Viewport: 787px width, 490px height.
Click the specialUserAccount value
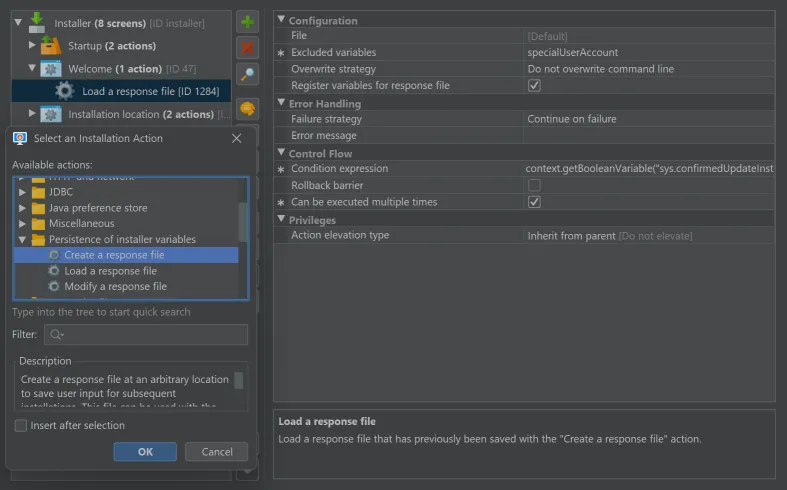click(573, 53)
